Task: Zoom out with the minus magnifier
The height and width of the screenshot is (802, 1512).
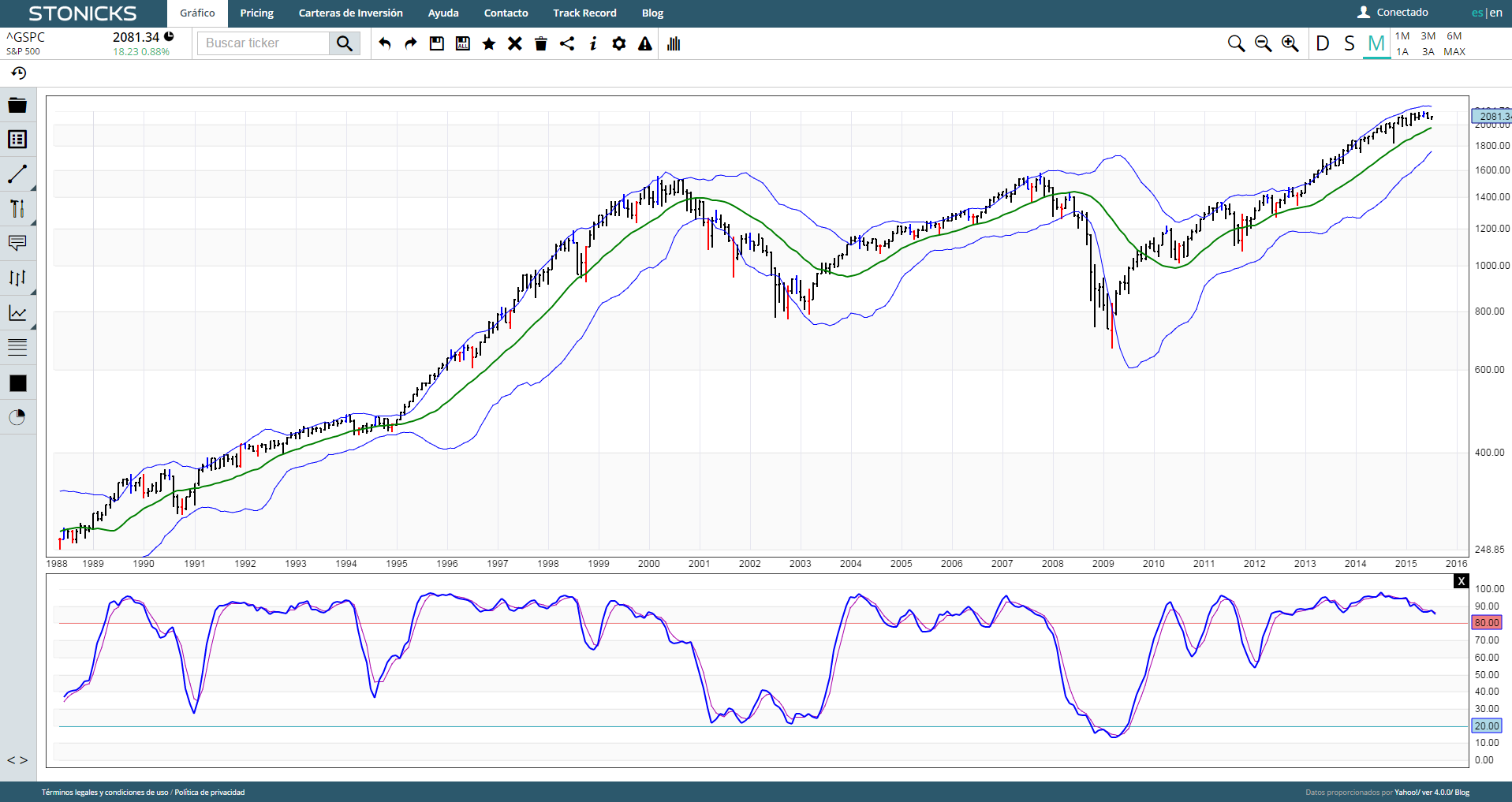Action: [1264, 43]
